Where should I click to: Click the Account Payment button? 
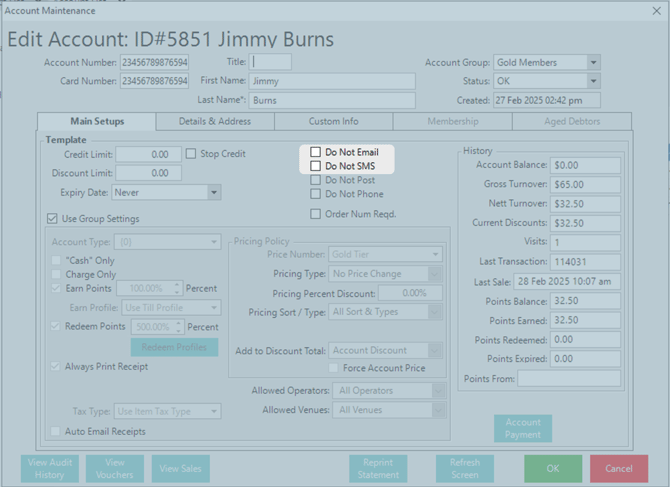click(523, 428)
